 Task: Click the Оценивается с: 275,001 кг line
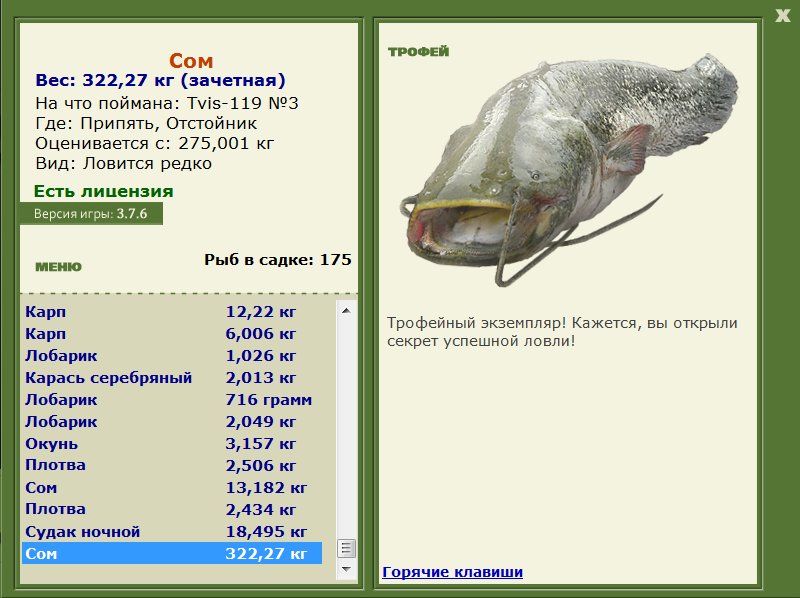coord(155,143)
